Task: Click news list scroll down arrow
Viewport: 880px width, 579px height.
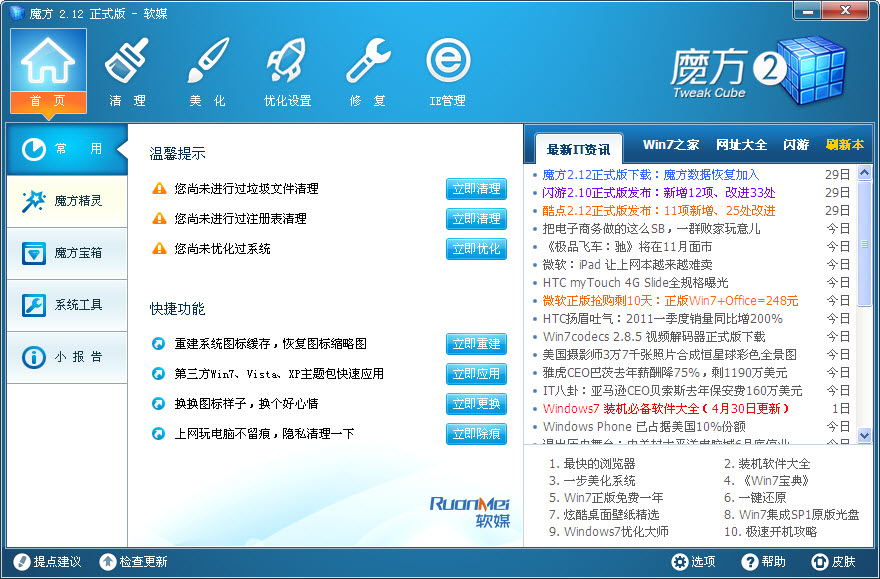Action: click(864, 435)
